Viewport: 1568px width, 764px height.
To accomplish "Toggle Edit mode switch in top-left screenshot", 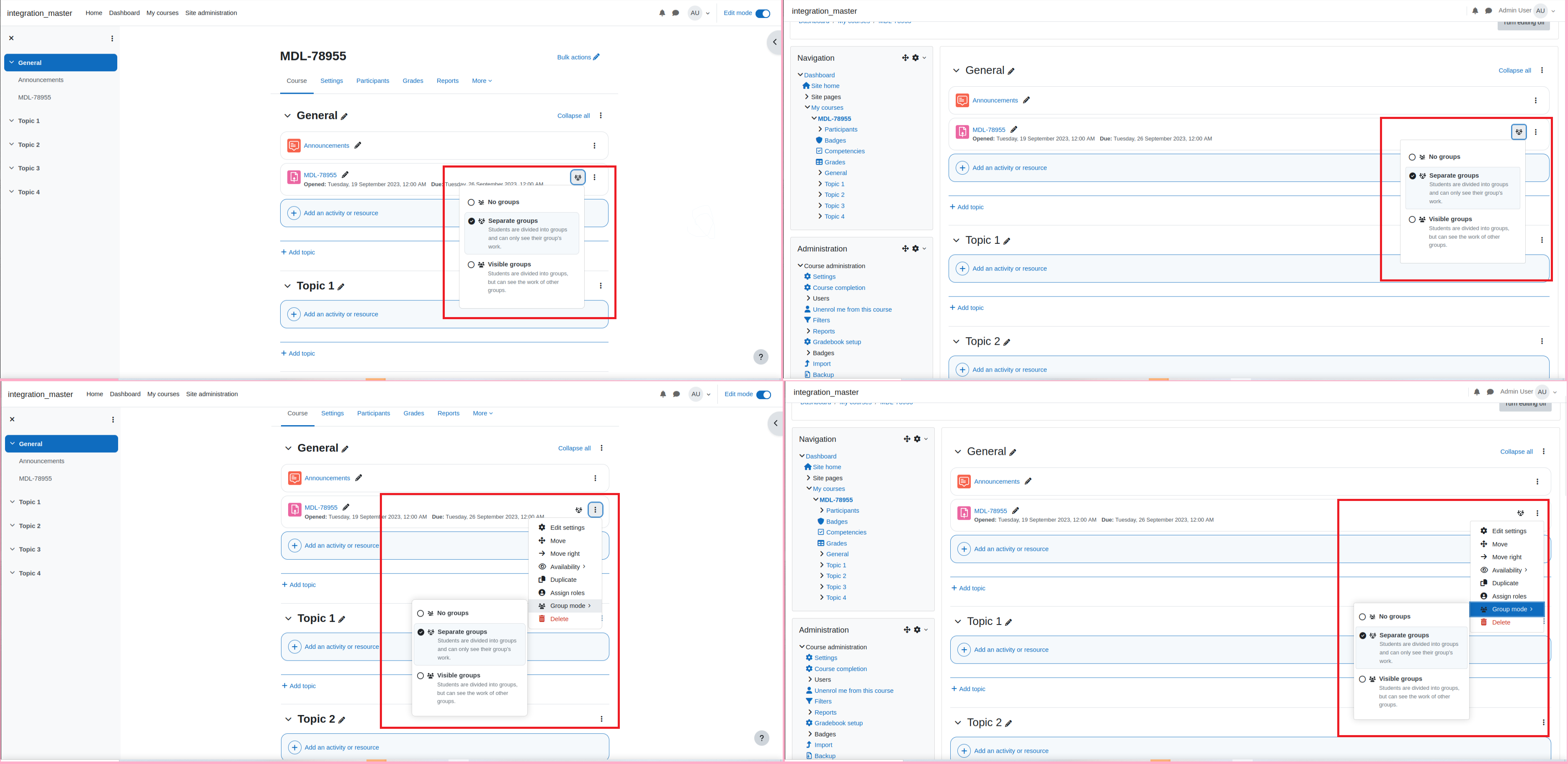I will 763,13.
